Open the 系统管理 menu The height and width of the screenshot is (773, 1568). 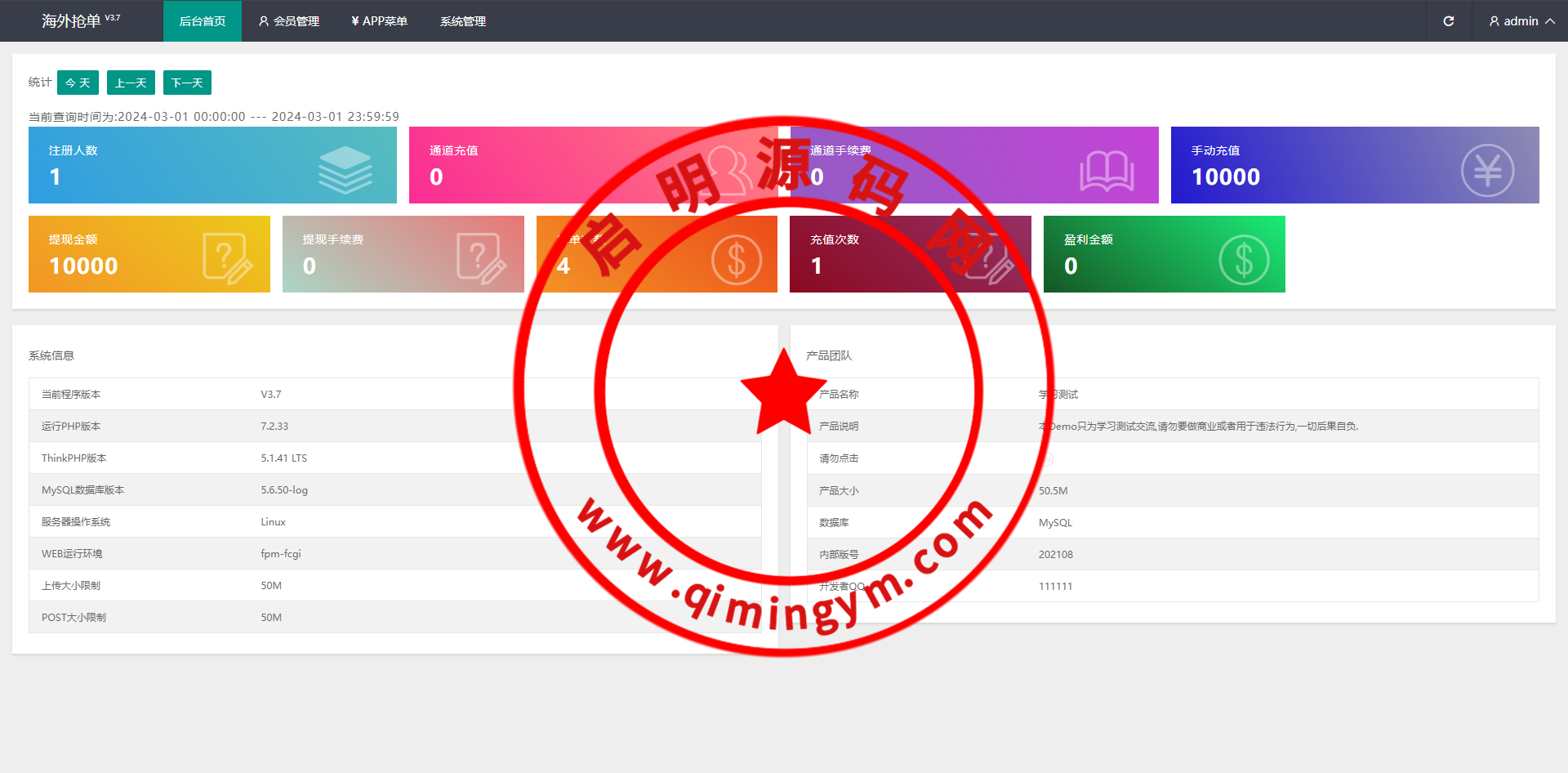463,21
